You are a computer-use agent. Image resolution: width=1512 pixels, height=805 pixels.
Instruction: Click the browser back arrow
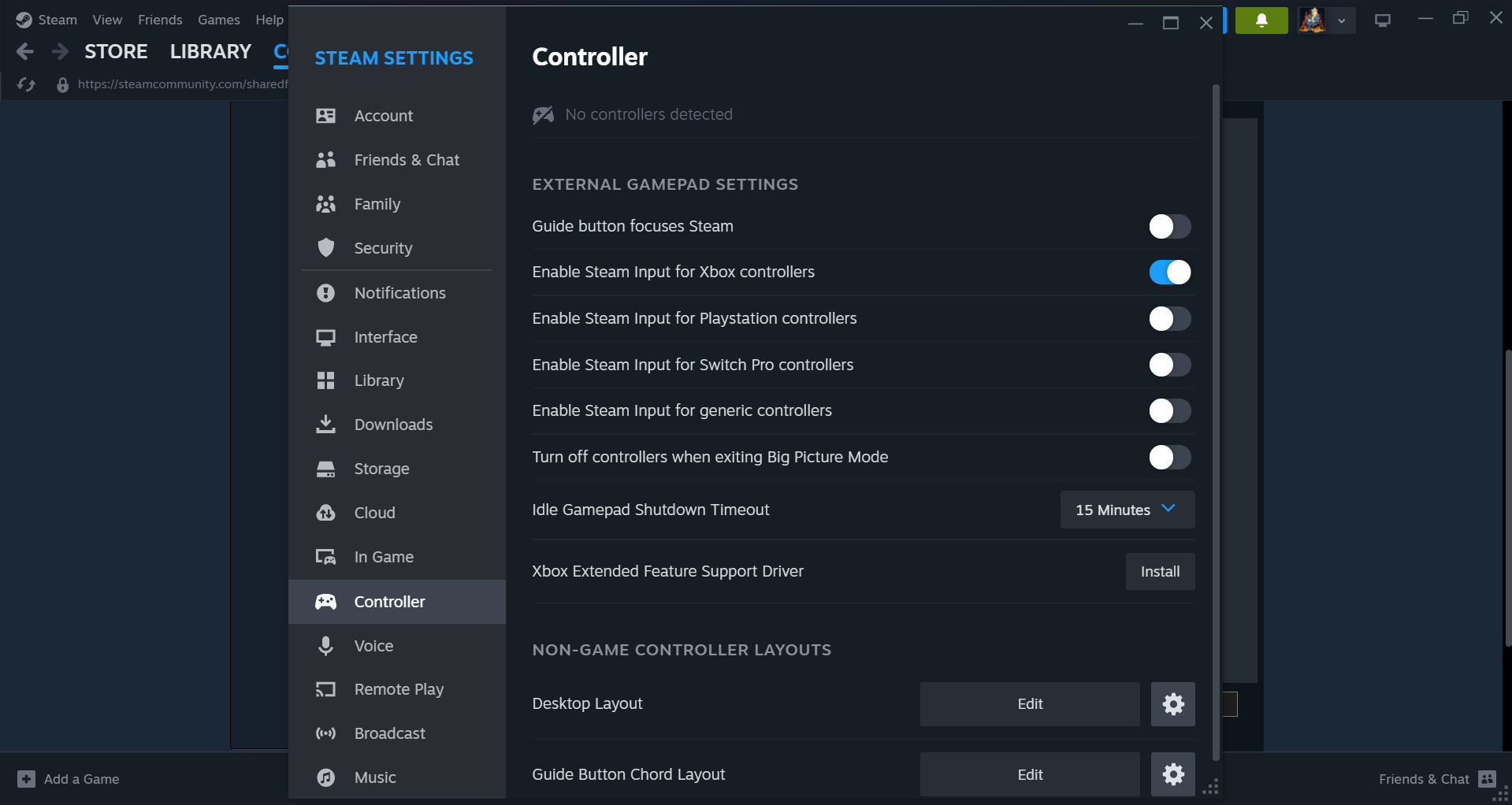coord(25,52)
